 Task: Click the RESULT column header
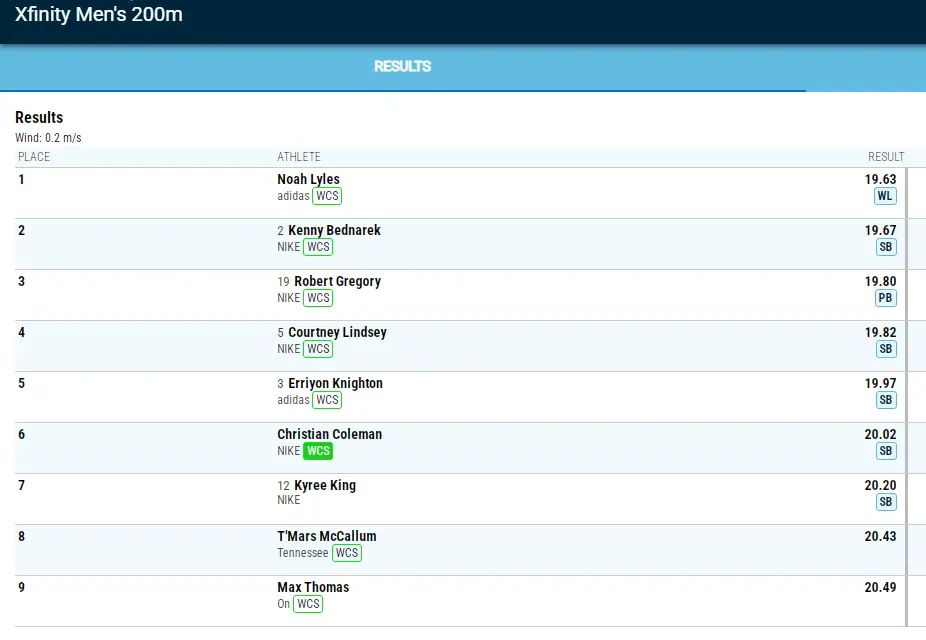[x=885, y=157]
